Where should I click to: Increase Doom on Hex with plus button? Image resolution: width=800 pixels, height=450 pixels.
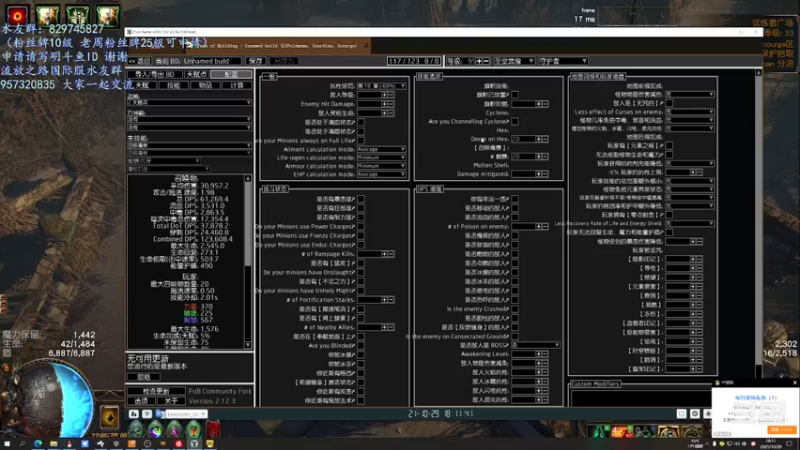pyautogui.click(x=539, y=139)
